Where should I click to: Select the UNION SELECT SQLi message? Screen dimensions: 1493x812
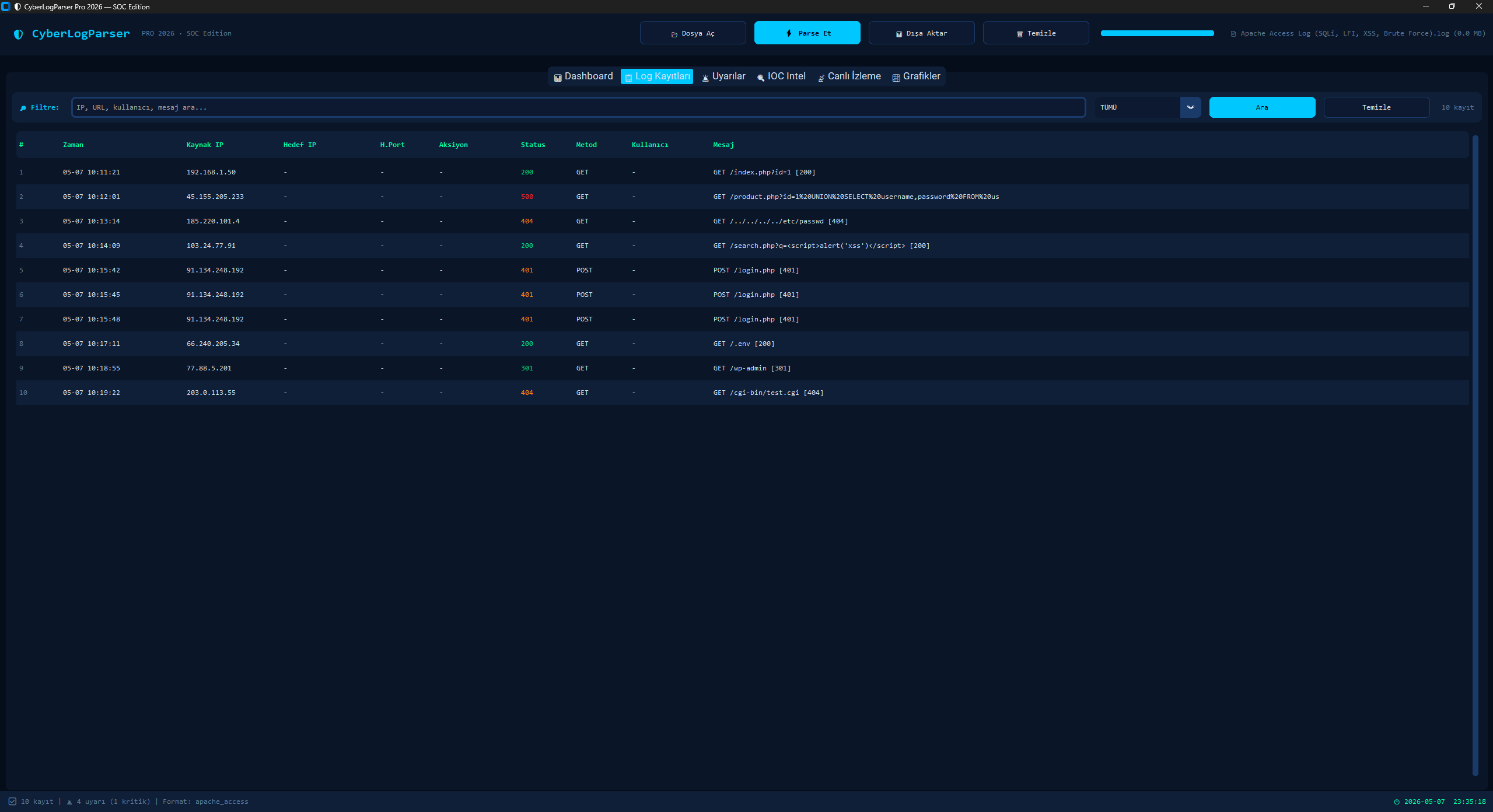point(856,197)
